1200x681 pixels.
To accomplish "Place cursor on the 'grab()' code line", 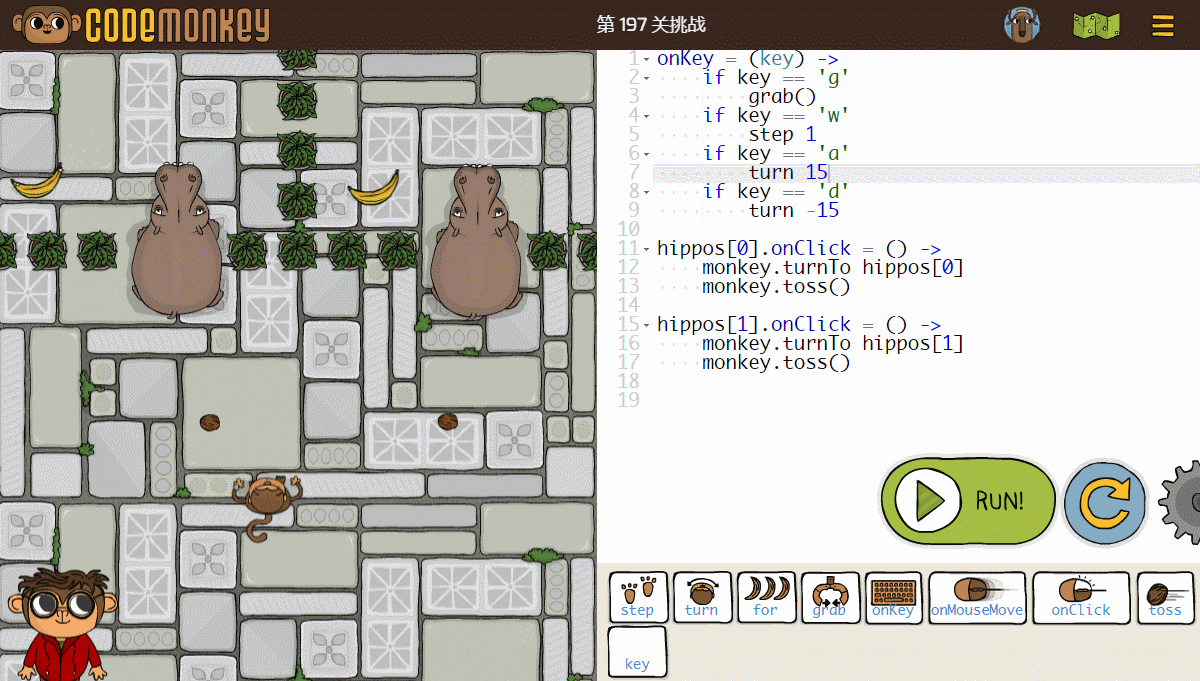I will [783, 96].
